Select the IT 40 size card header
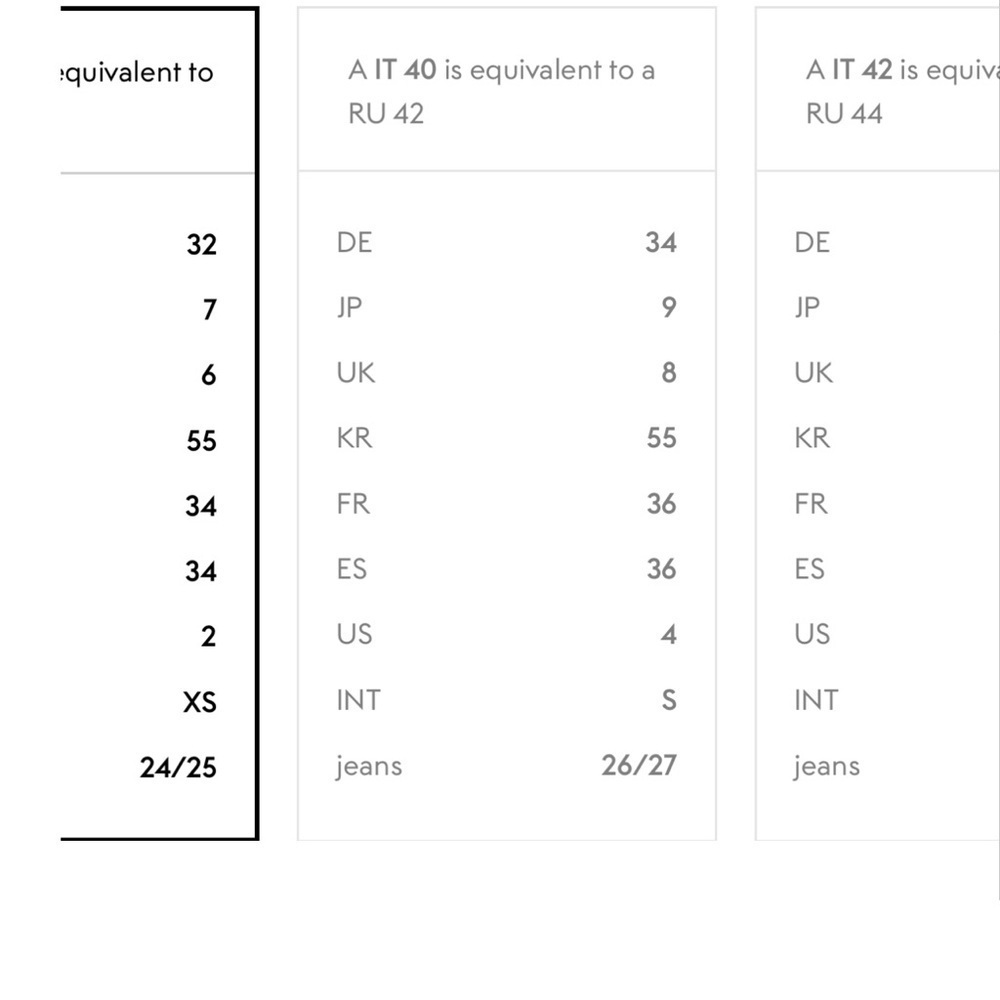 [506, 91]
